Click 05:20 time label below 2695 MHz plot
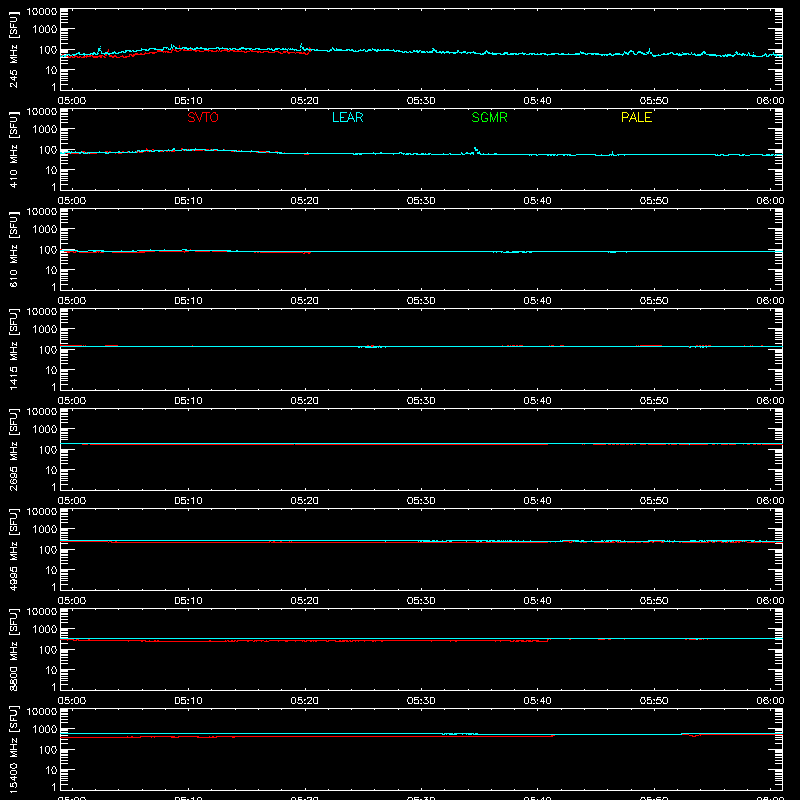Image resolution: width=800 pixels, height=800 pixels. [x=305, y=501]
